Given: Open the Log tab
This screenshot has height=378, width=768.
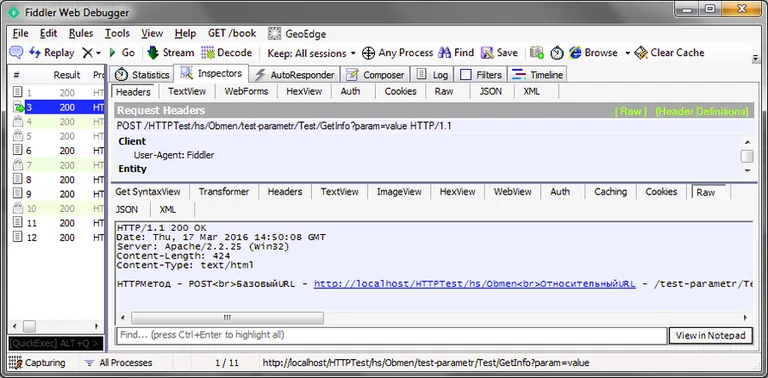Looking at the screenshot, I should pos(432,75).
